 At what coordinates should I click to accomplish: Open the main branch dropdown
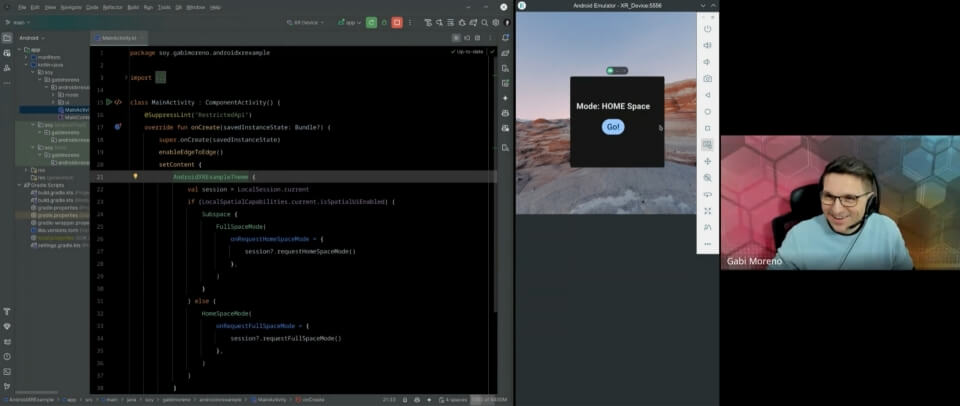coord(18,23)
